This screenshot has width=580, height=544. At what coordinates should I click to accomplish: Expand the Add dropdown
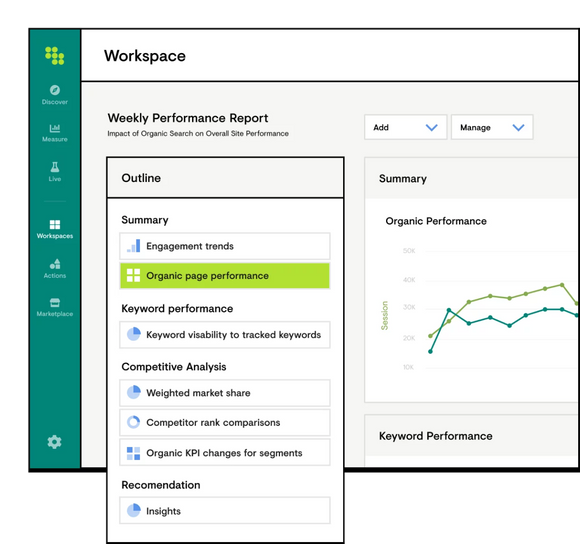click(x=405, y=127)
